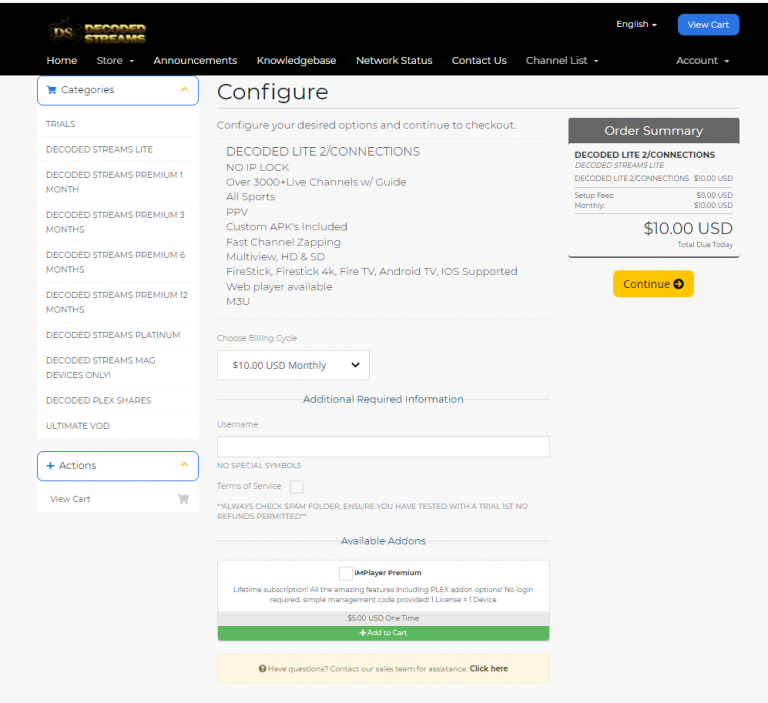Screen dimensions: 768x703
Task: Click green Add to Cart addon button
Action: (383, 633)
